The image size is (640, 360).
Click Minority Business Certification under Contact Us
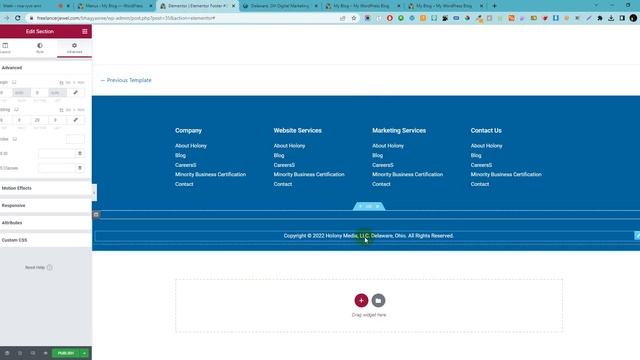point(506,174)
